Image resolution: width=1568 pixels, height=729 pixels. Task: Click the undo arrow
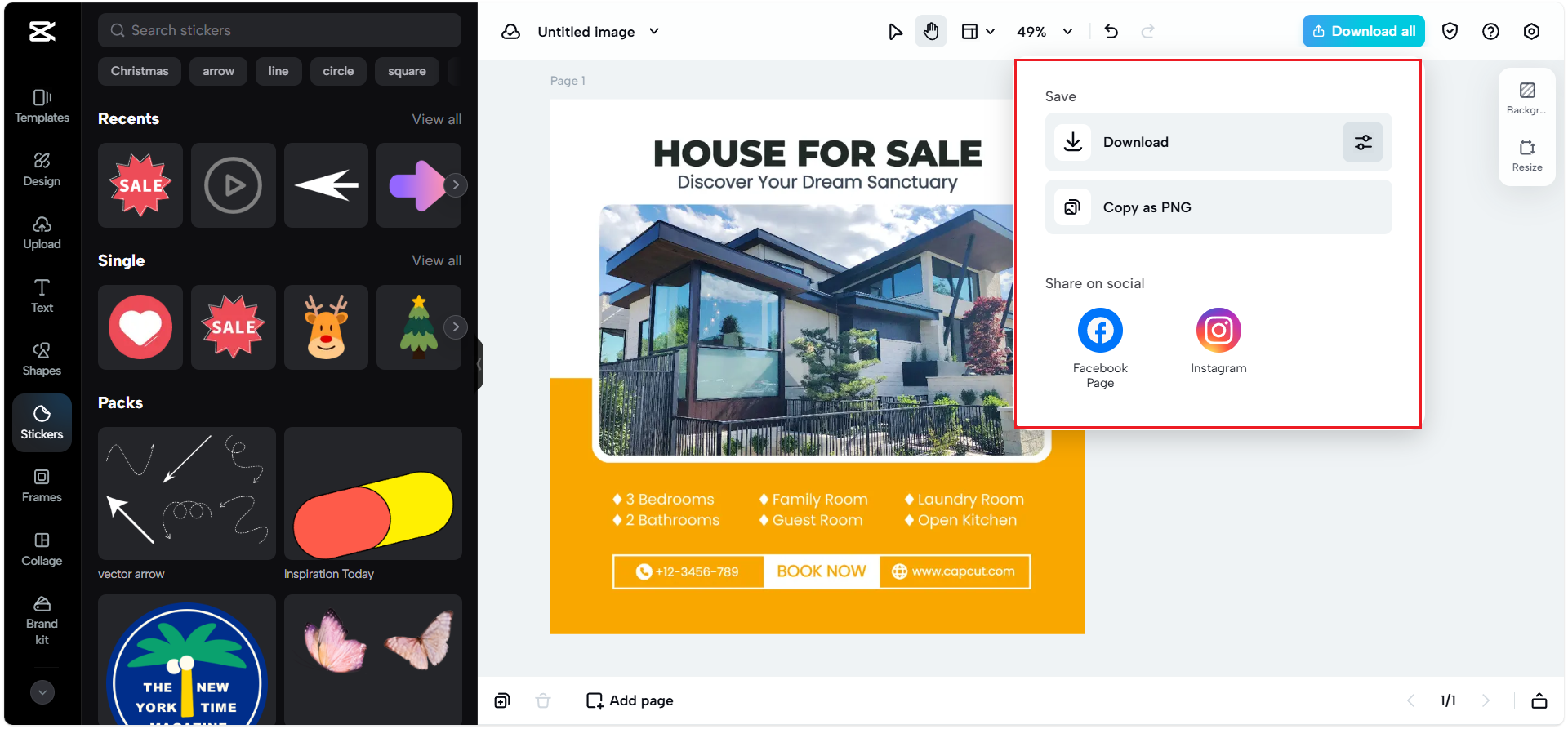1111,32
